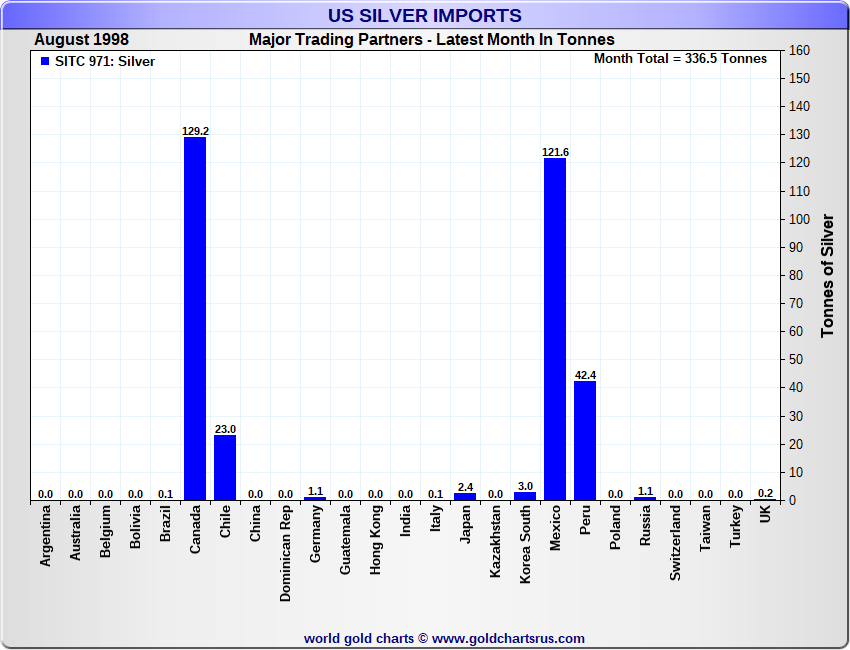Click the August 1998 date label
Viewport: 850px width, 650px height.
tap(81, 40)
